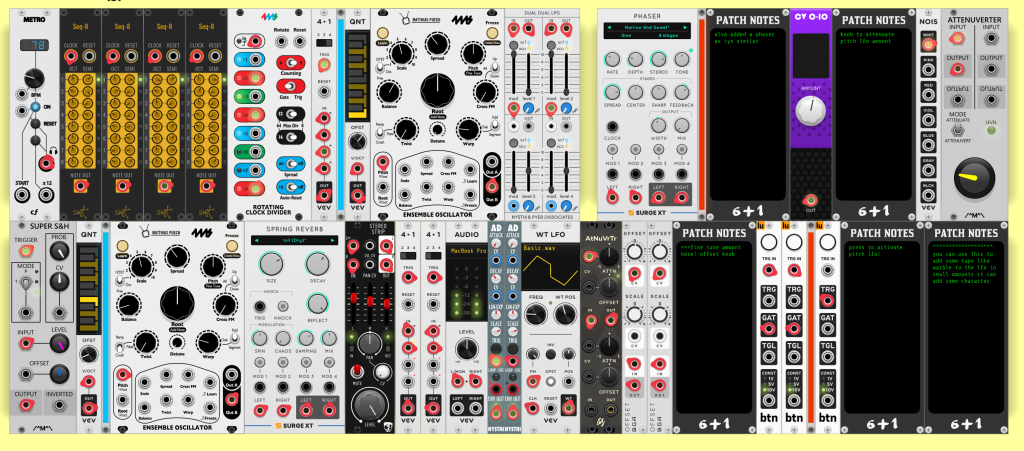This screenshot has height=451, width=1024.
Task: Click the headphone icon on the METRO module
Action: coord(54,152)
